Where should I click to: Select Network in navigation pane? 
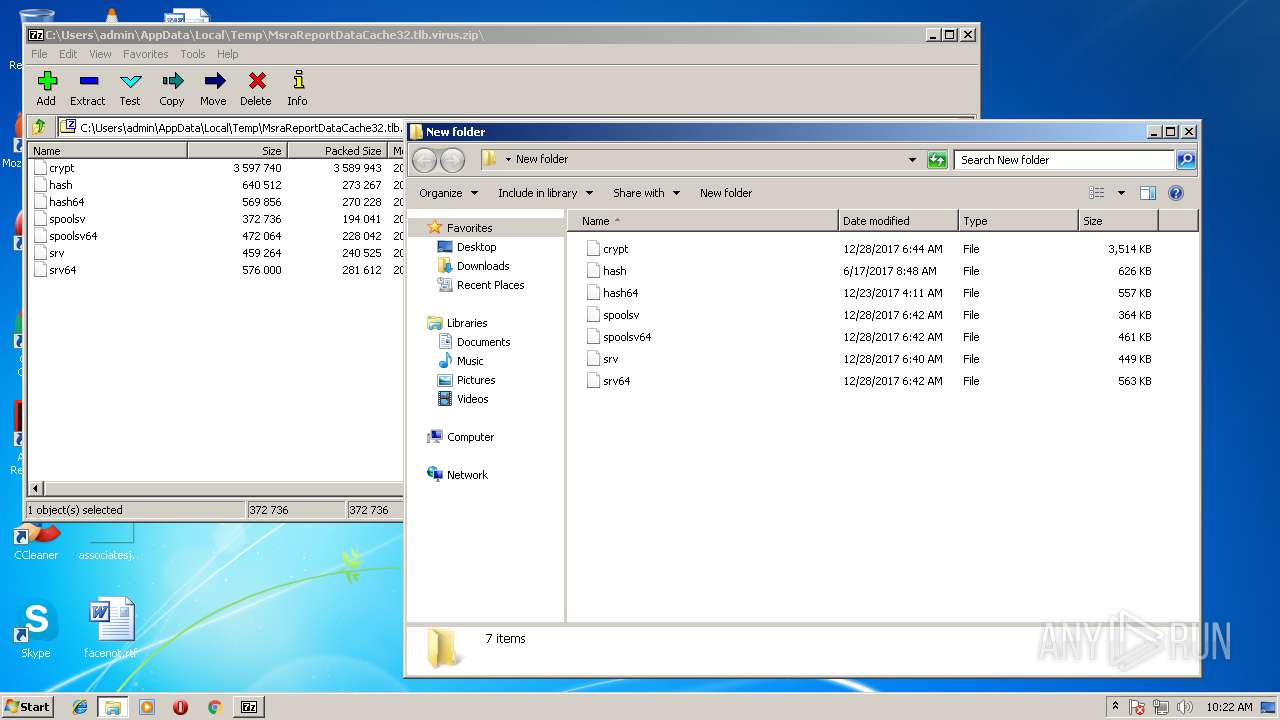(467, 475)
